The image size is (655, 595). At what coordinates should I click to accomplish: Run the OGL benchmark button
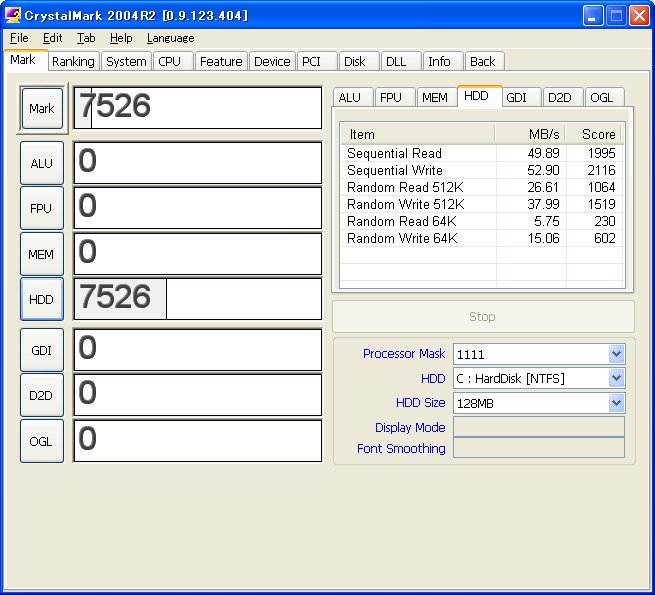click(42, 441)
